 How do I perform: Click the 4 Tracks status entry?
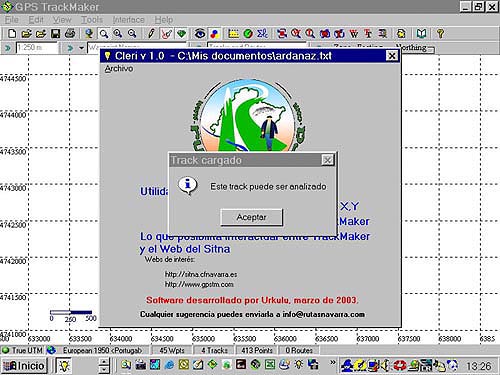214,350
